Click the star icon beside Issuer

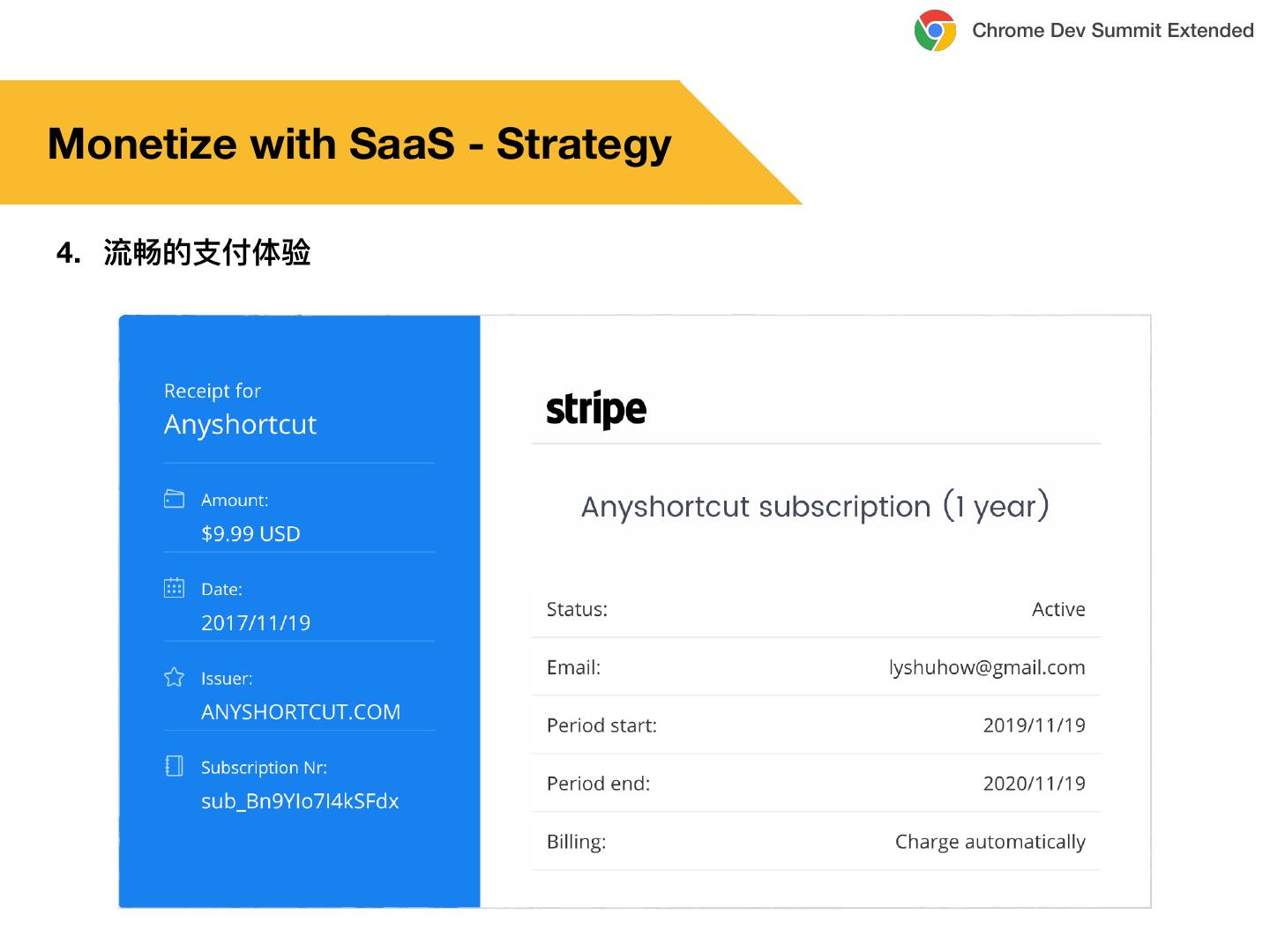click(x=175, y=677)
